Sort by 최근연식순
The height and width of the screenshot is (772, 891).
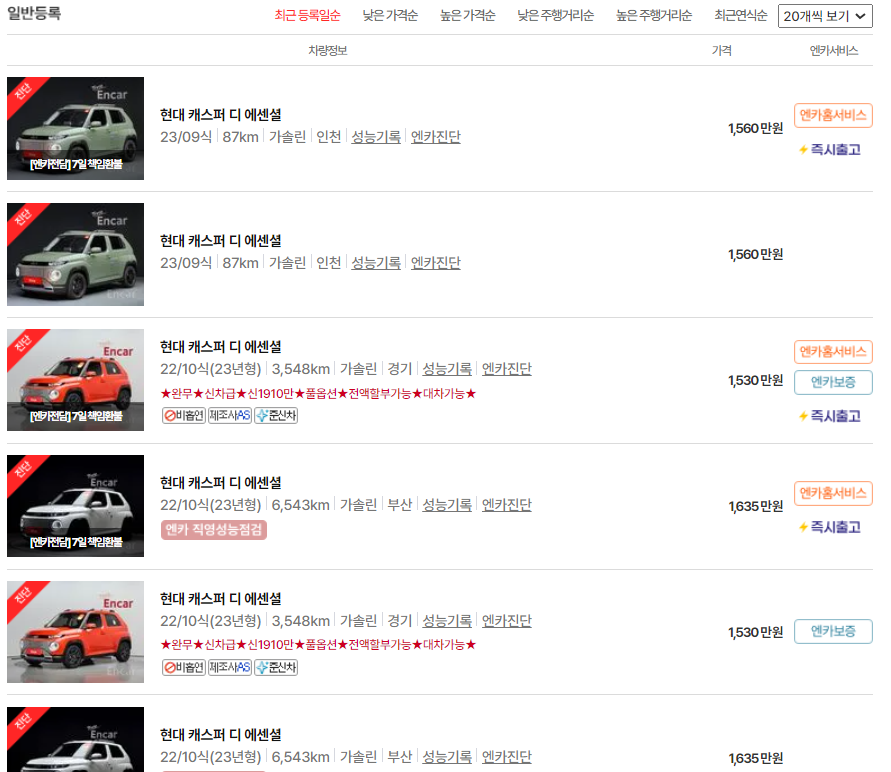tap(741, 15)
